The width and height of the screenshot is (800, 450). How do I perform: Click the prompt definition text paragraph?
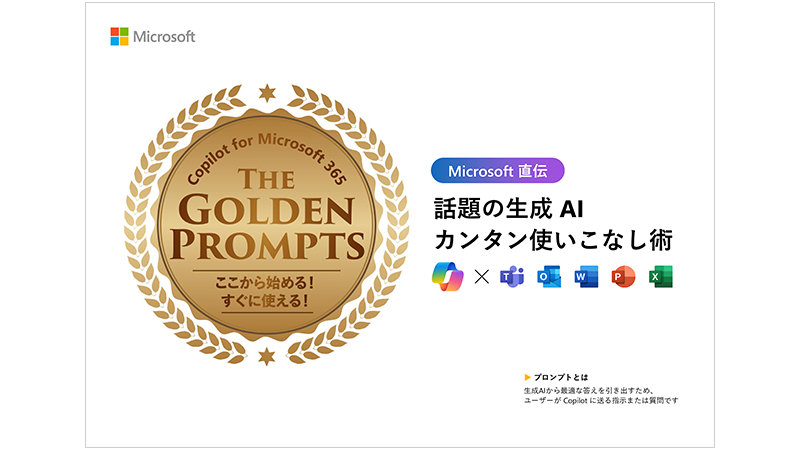[x=600, y=395]
